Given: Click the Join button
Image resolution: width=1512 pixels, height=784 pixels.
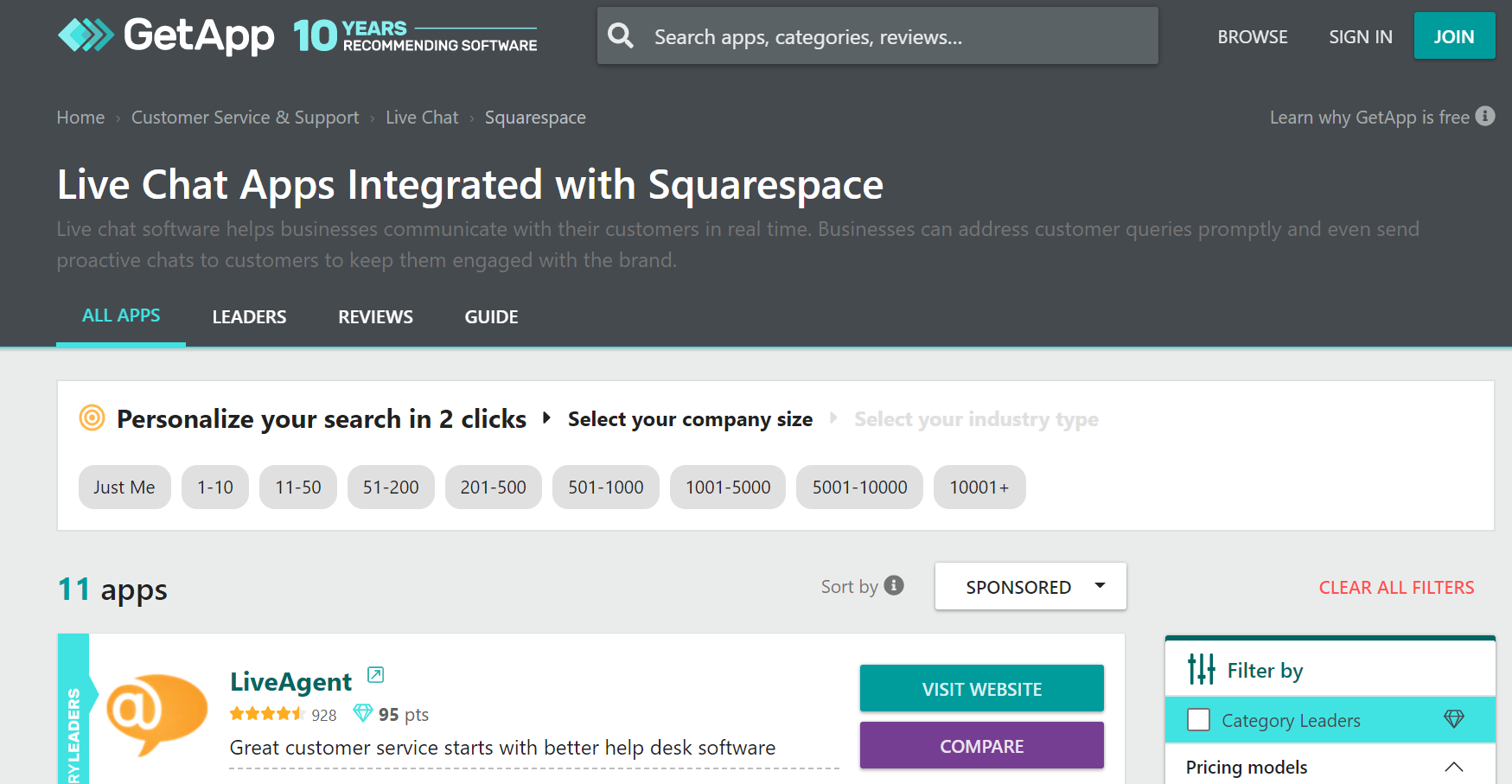Looking at the screenshot, I should (x=1454, y=36).
